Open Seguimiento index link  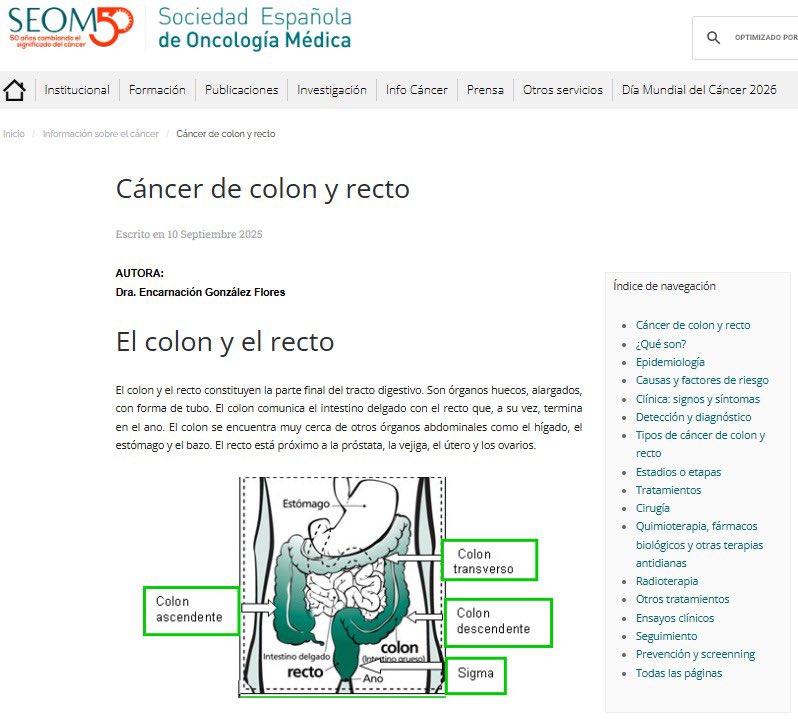coord(666,637)
